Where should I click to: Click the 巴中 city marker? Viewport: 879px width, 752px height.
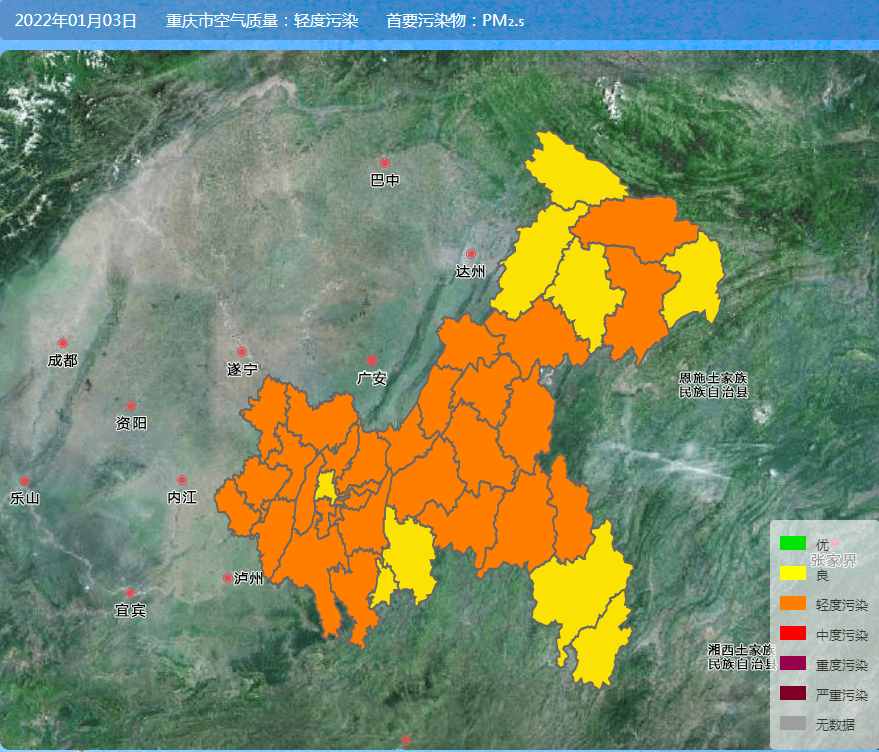(x=384, y=162)
